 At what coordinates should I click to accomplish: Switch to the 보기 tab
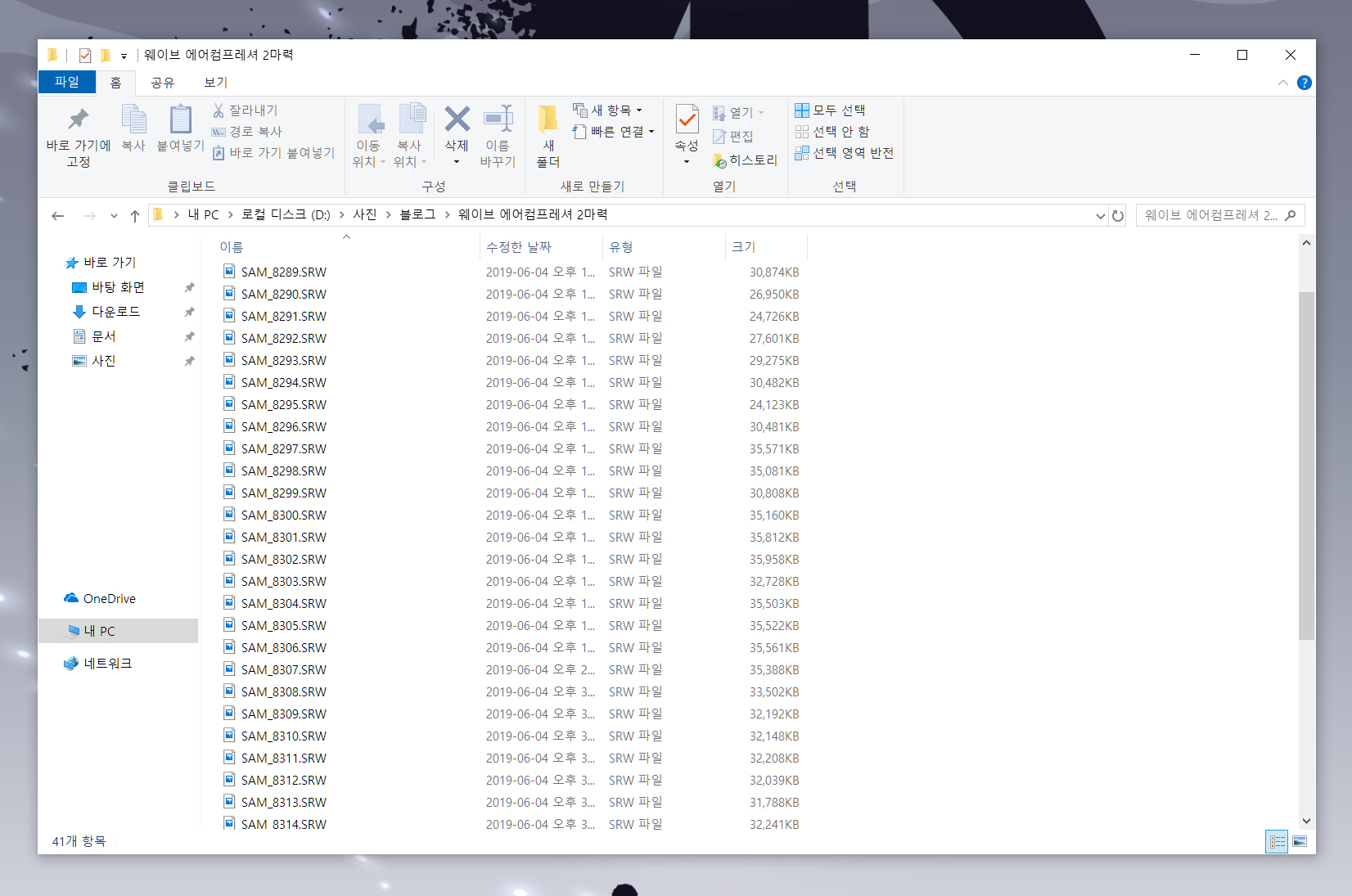[215, 83]
